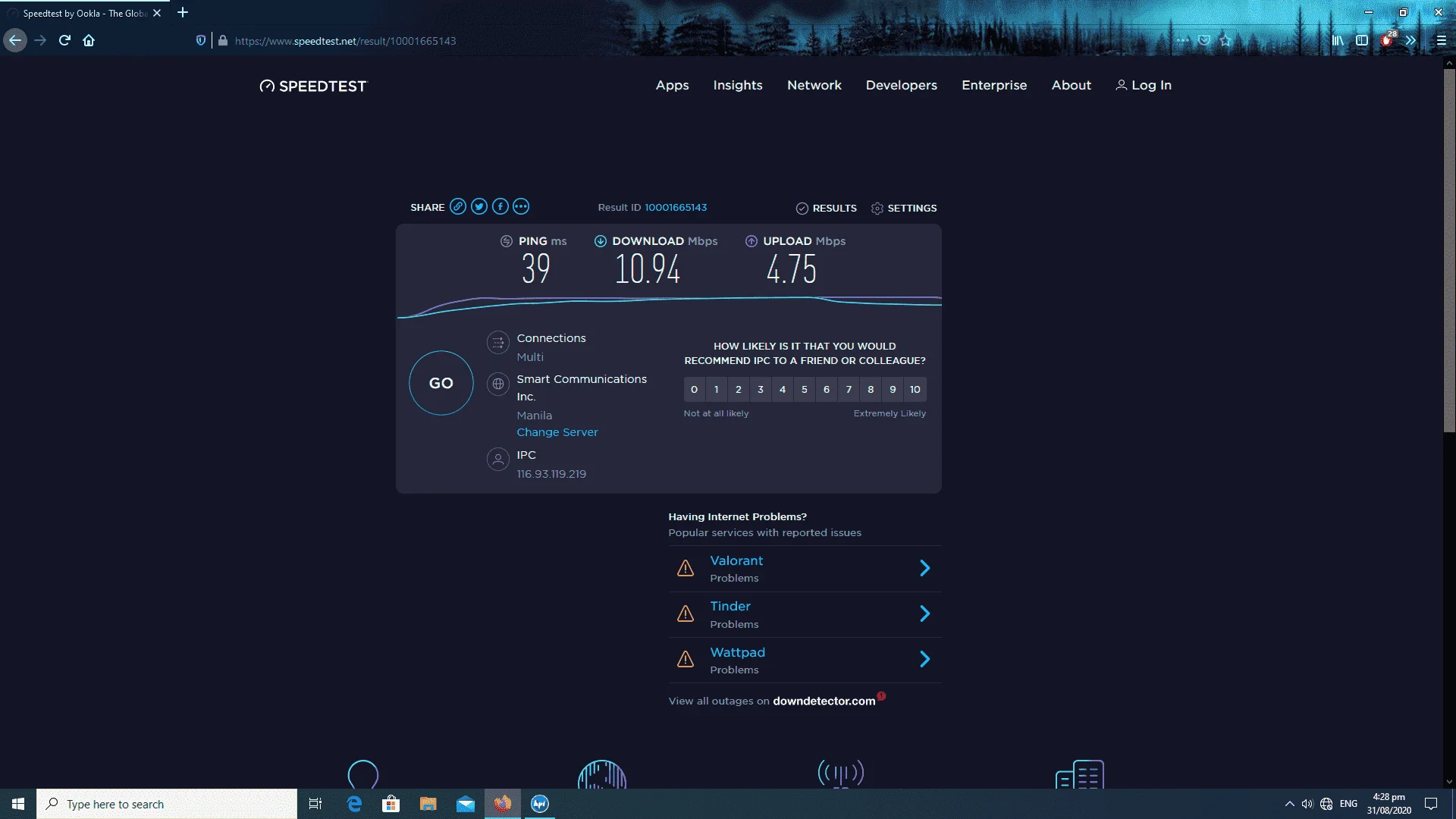Expand Wattpad problems chevron
This screenshot has height=819, width=1456.
pos(924,659)
